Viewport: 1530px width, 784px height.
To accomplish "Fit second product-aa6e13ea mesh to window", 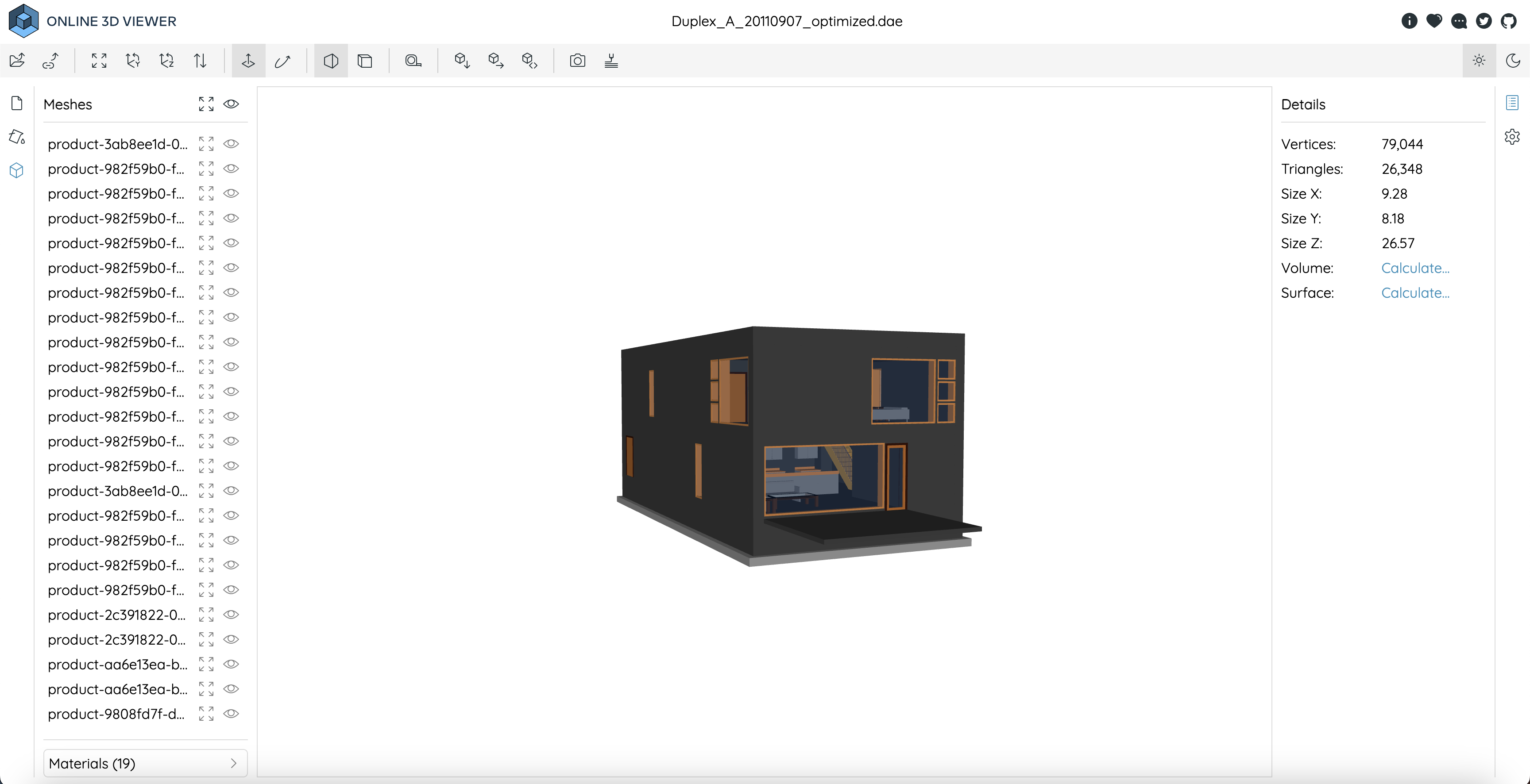I will click(206, 688).
